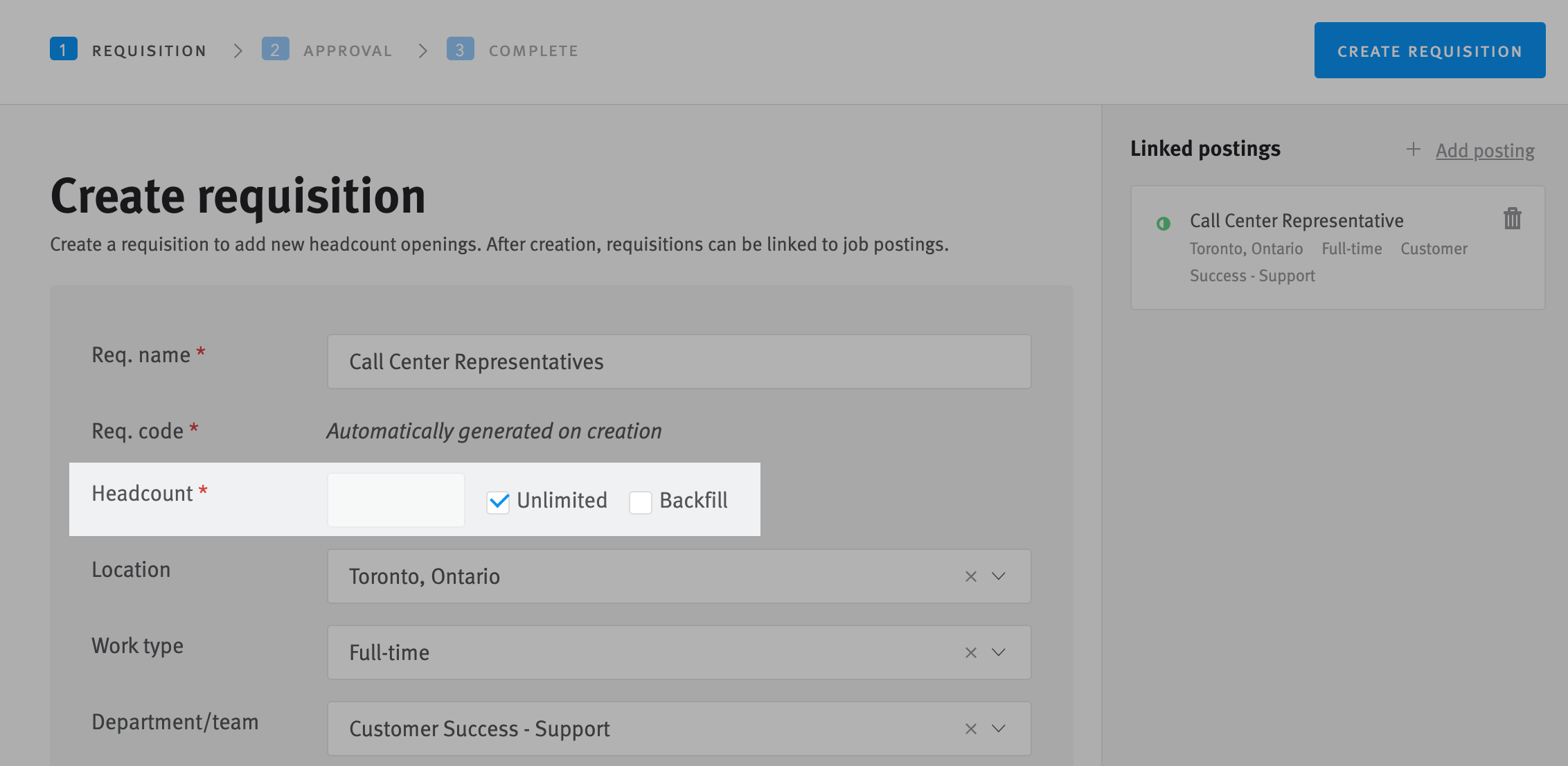Click the Add posting link
This screenshot has height=766, width=1568.
(x=1484, y=150)
